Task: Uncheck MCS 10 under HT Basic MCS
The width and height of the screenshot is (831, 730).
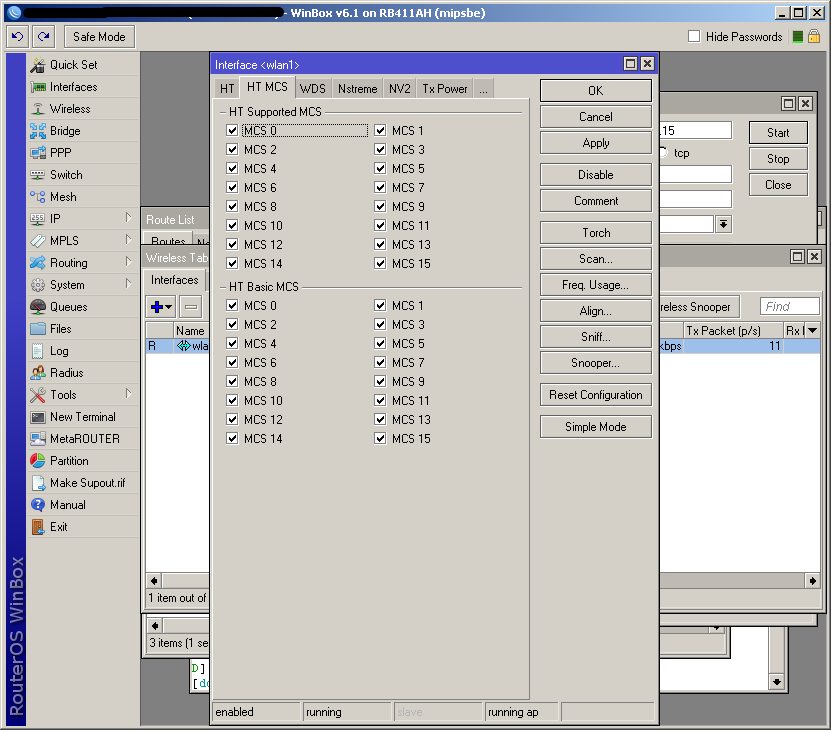Action: [232, 400]
